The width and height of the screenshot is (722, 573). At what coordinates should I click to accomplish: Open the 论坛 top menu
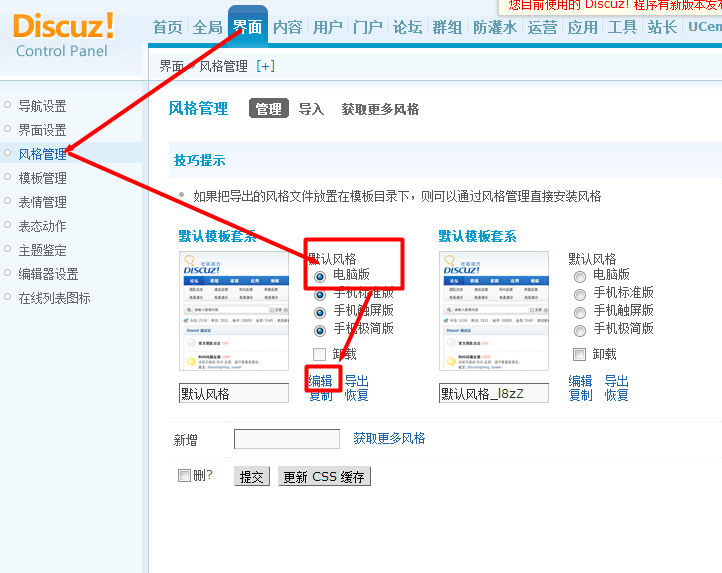[x=408, y=27]
